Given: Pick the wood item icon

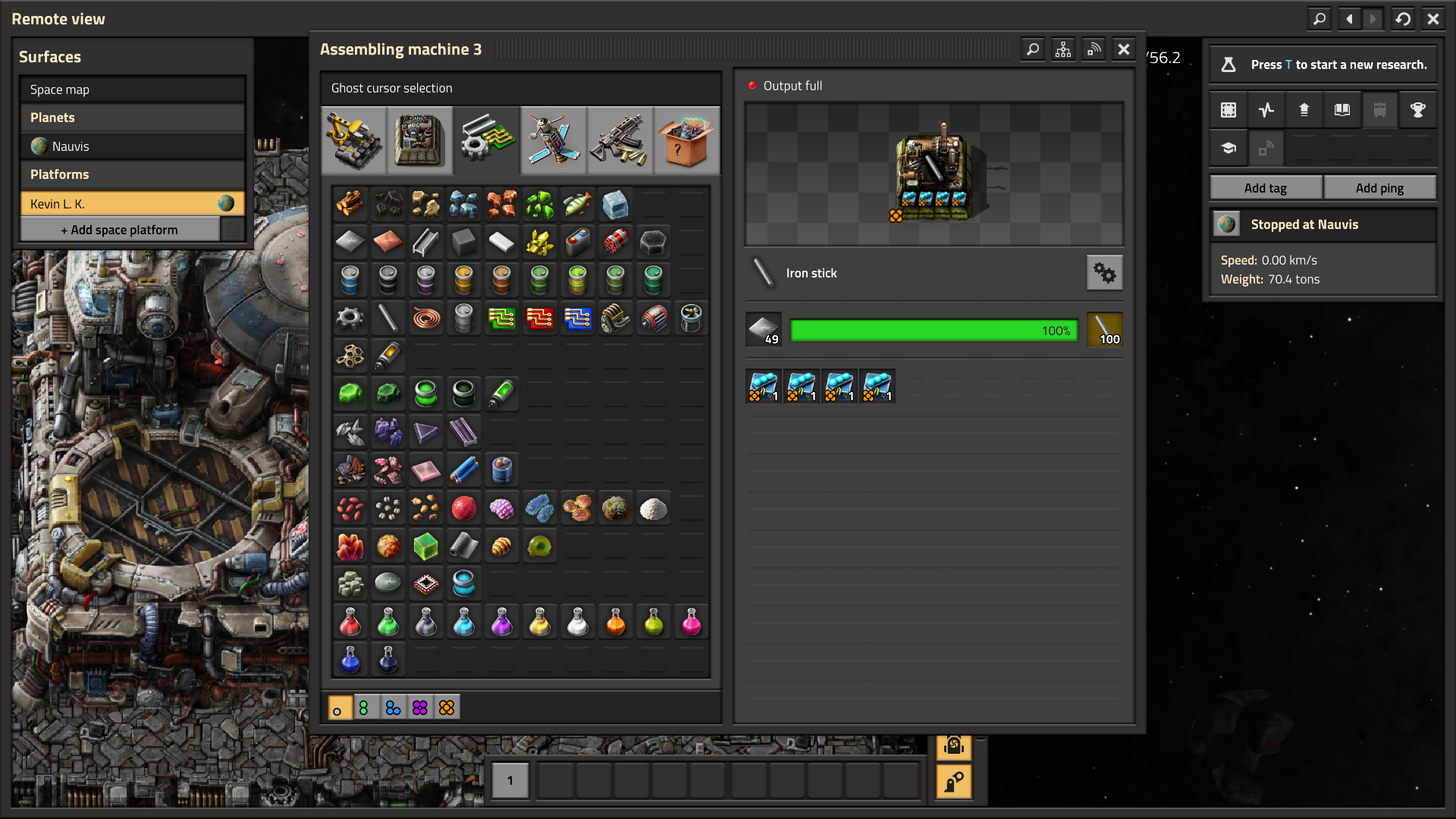Looking at the screenshot, I should tap(350, 204).
